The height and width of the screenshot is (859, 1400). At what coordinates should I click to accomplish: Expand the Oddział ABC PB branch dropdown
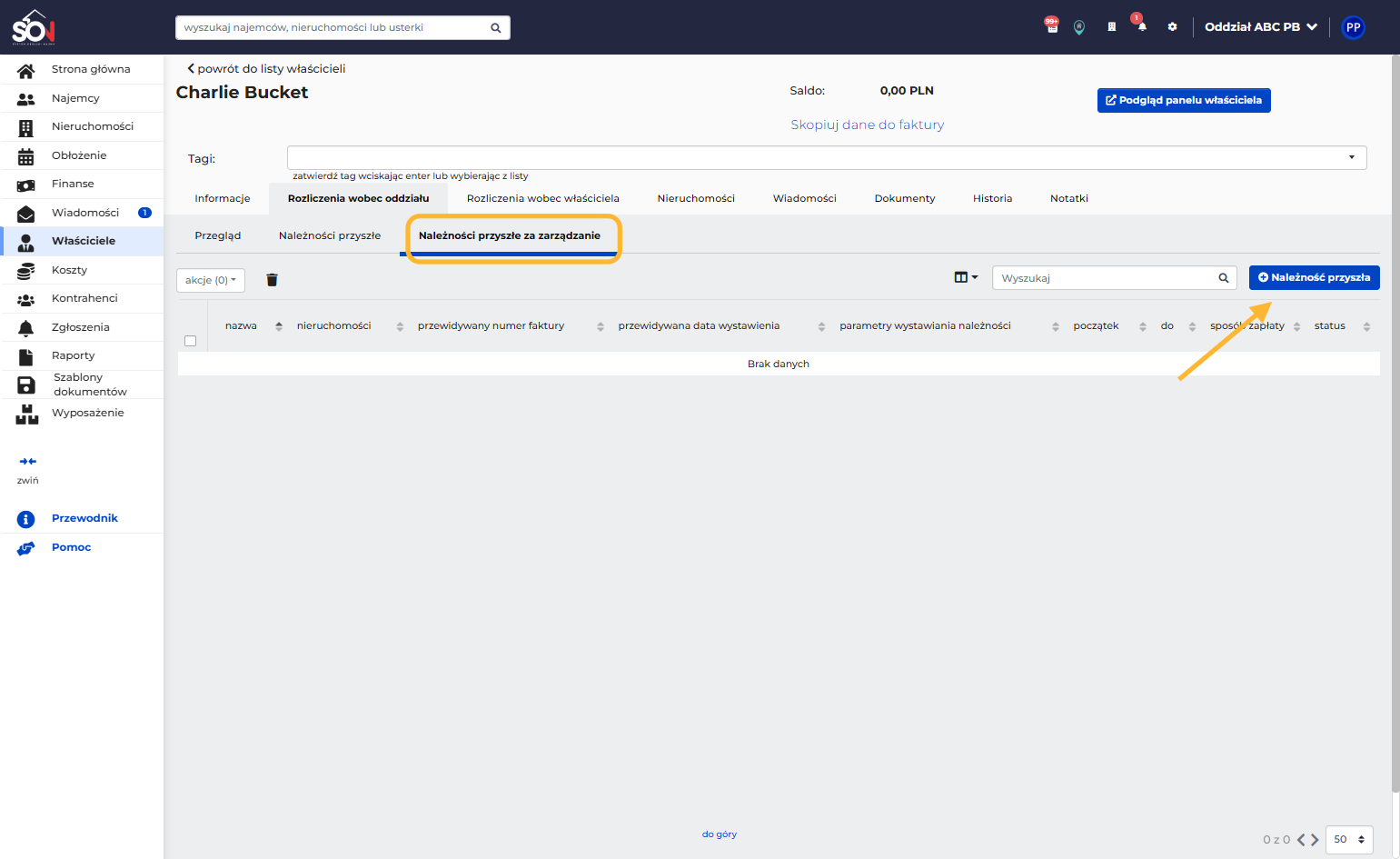coord(1260,27)
